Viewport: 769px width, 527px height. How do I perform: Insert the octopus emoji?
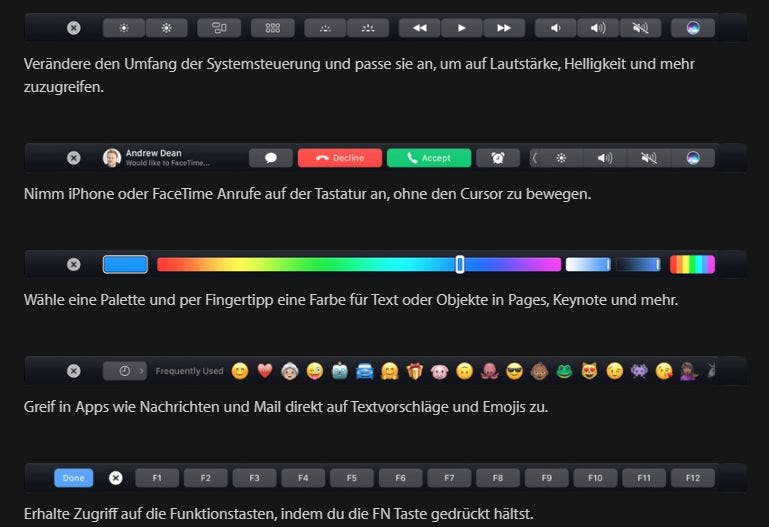coord(489,372)
